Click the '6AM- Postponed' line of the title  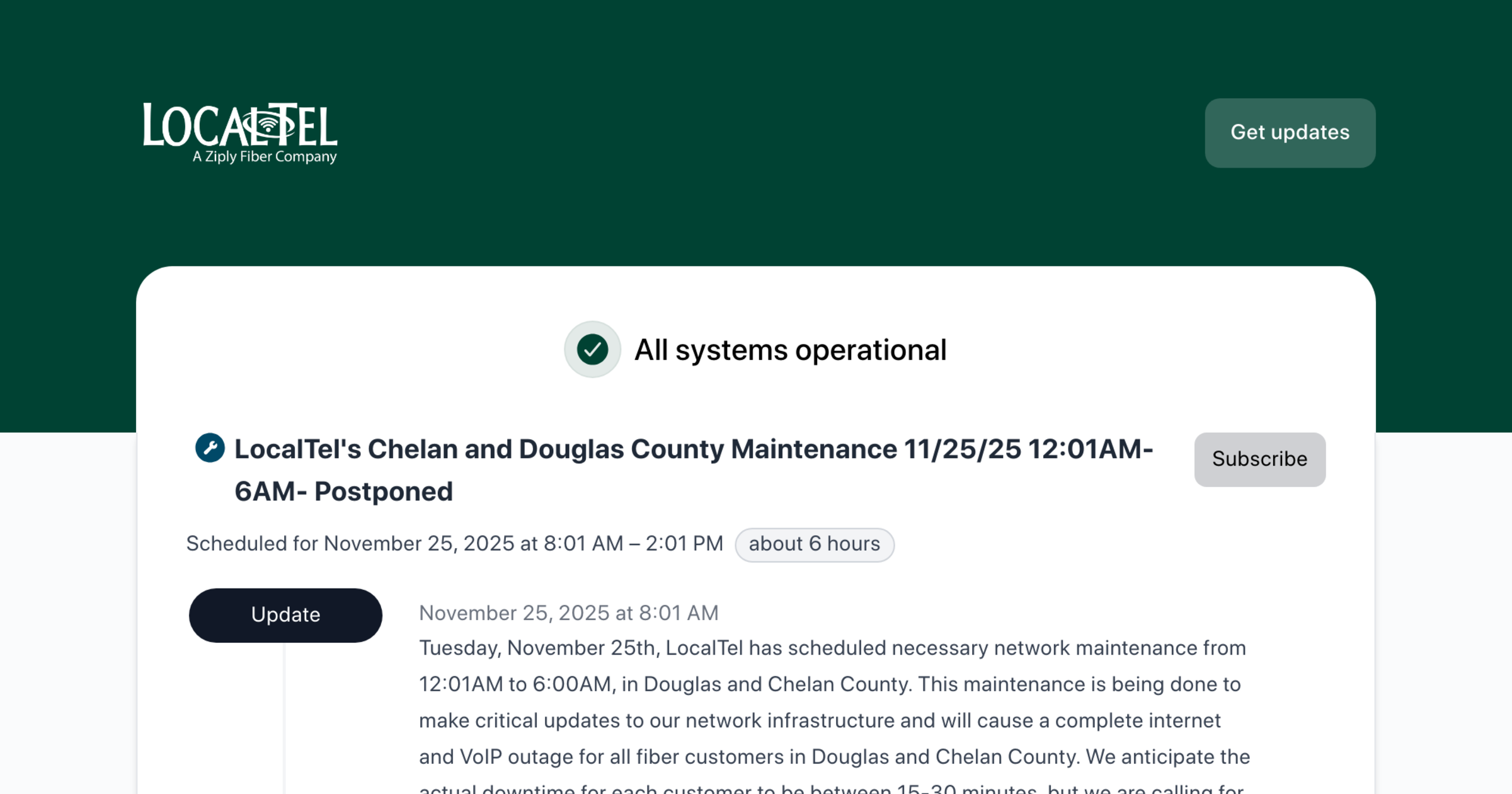pyautogui.click(x=343, y=492)
